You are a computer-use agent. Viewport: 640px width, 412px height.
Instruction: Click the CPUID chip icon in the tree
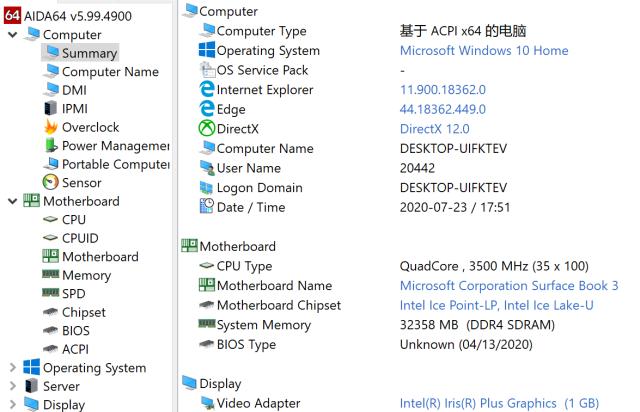pyautogui.click(x=51, y=237)
